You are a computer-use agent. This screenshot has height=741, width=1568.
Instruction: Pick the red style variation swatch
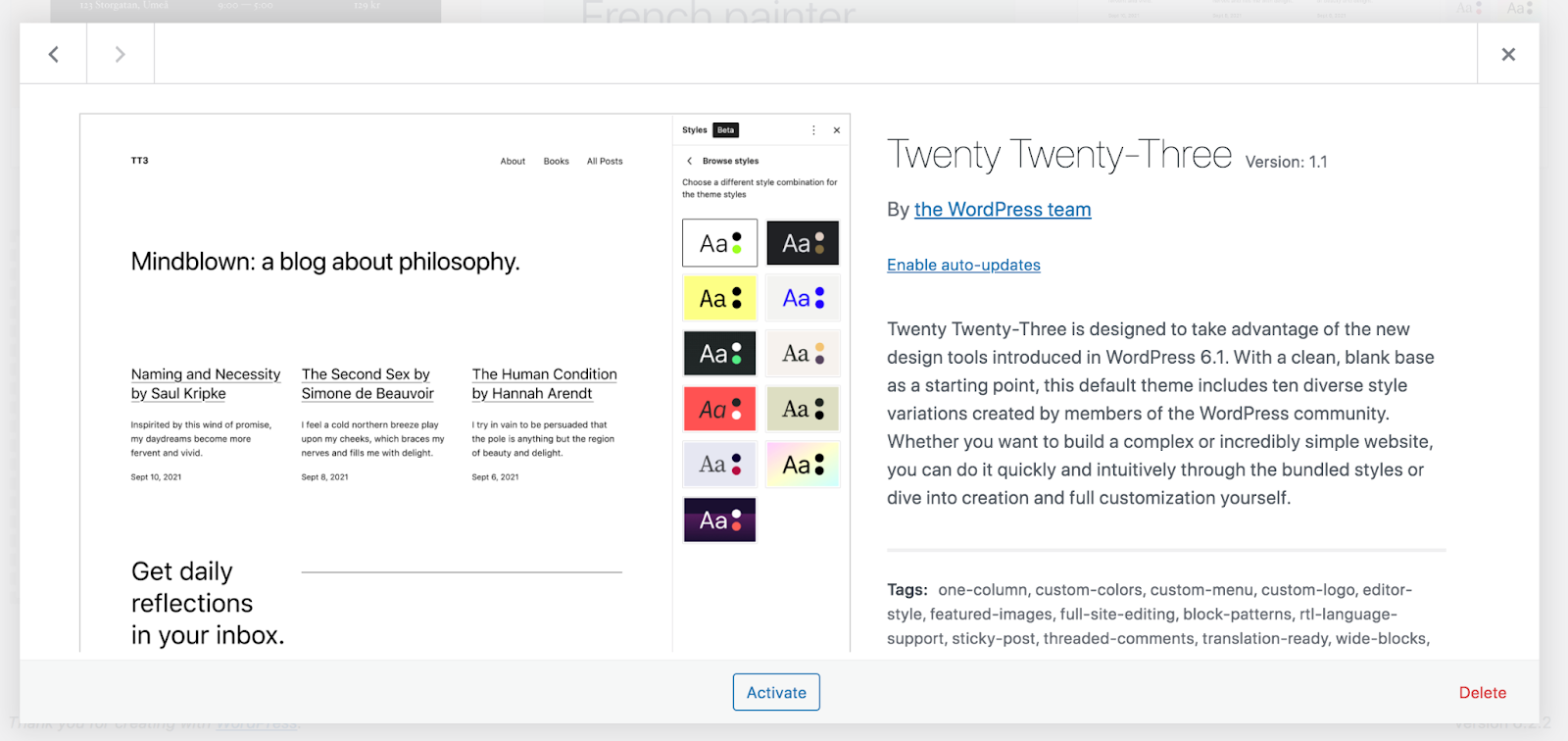719,409
